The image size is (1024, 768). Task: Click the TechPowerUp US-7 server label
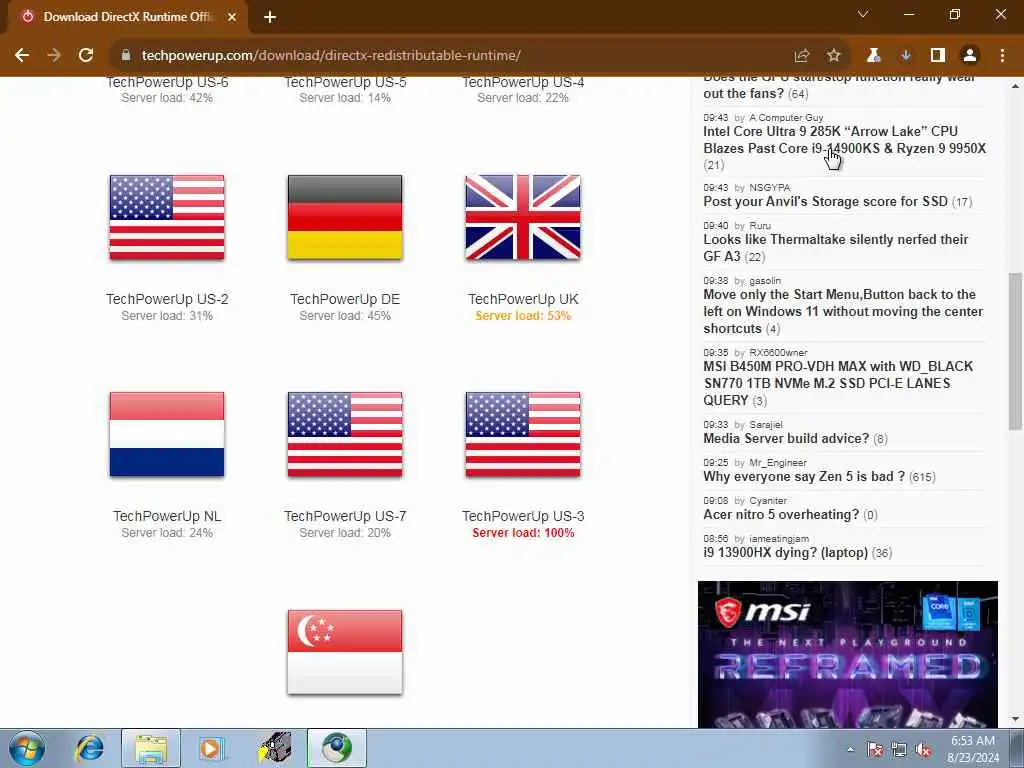coord(345,516)
